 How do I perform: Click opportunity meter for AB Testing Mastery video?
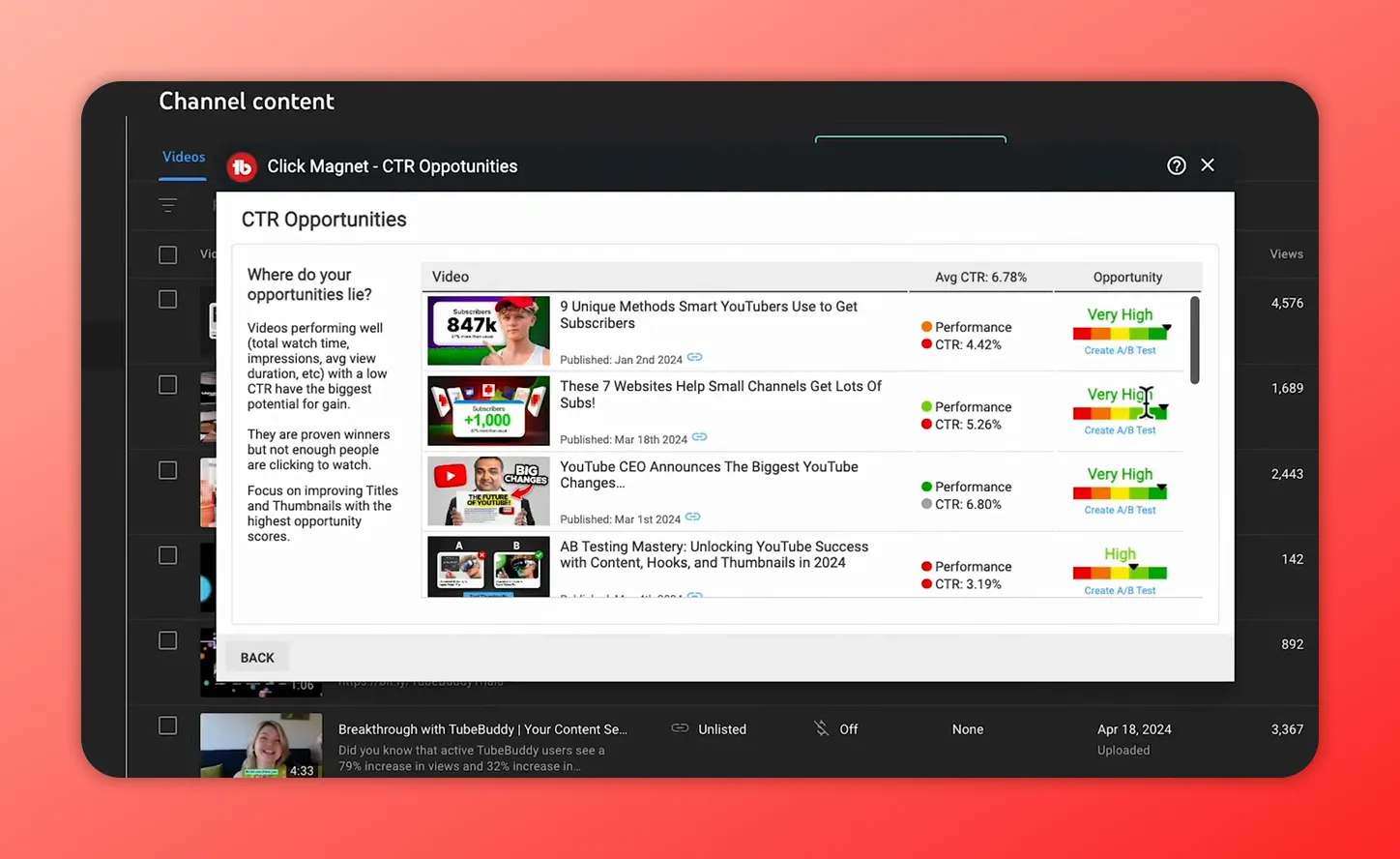pos(1120,573)
